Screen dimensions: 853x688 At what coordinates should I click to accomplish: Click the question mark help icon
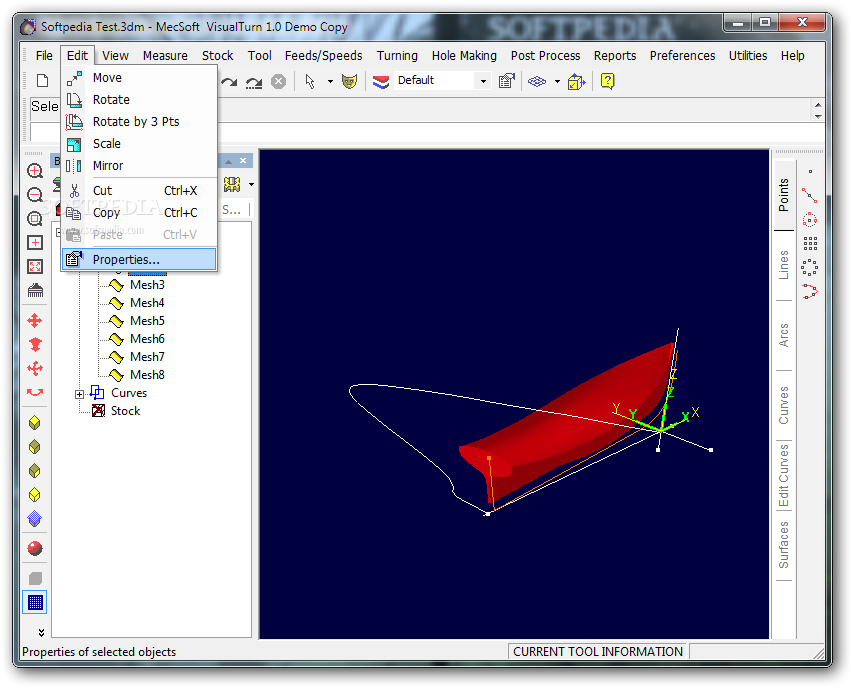point(607,82)
